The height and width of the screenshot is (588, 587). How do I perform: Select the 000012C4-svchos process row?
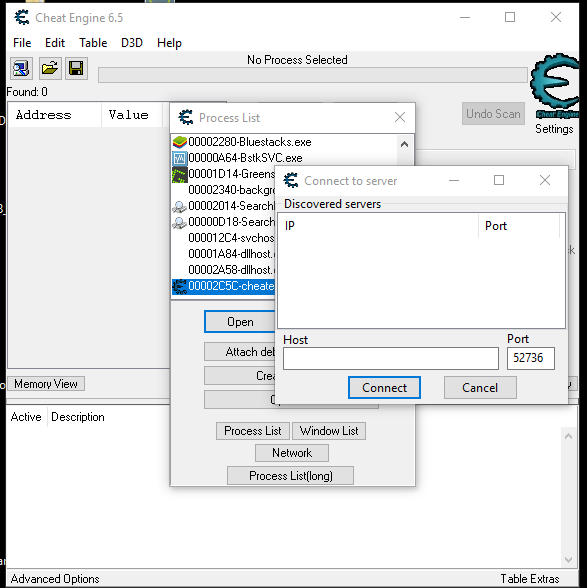(x=223, y=238)
